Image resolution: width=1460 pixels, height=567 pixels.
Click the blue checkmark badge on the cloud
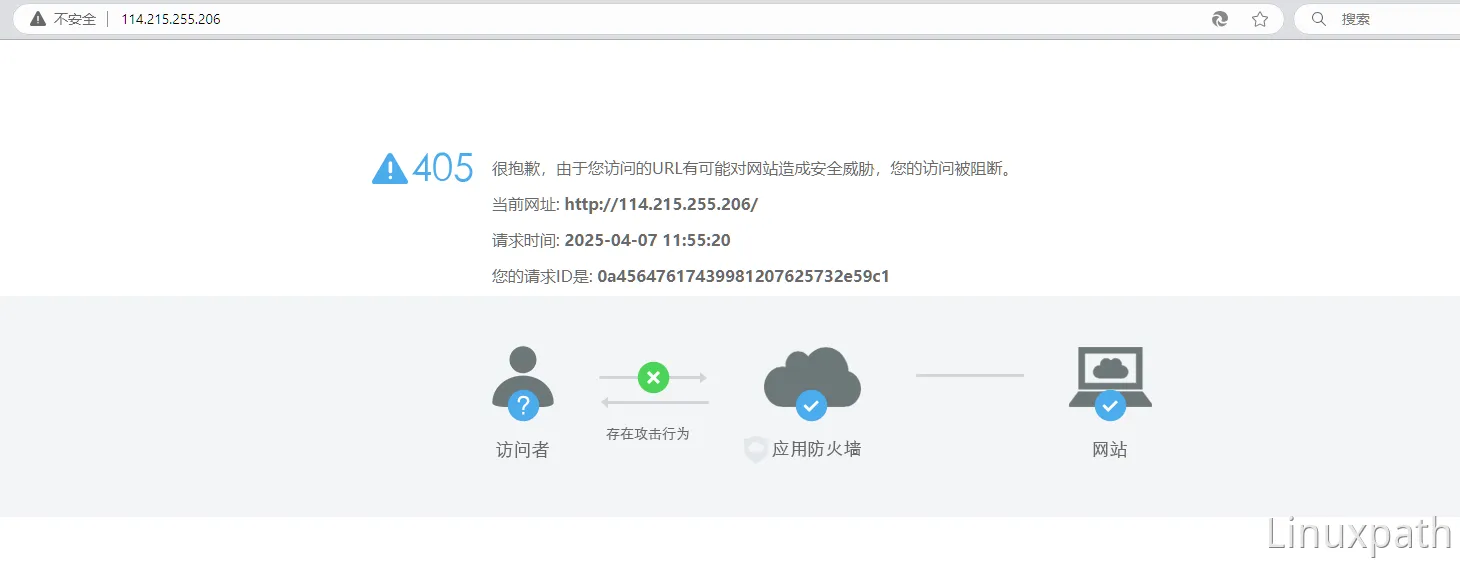click(811, 405)
